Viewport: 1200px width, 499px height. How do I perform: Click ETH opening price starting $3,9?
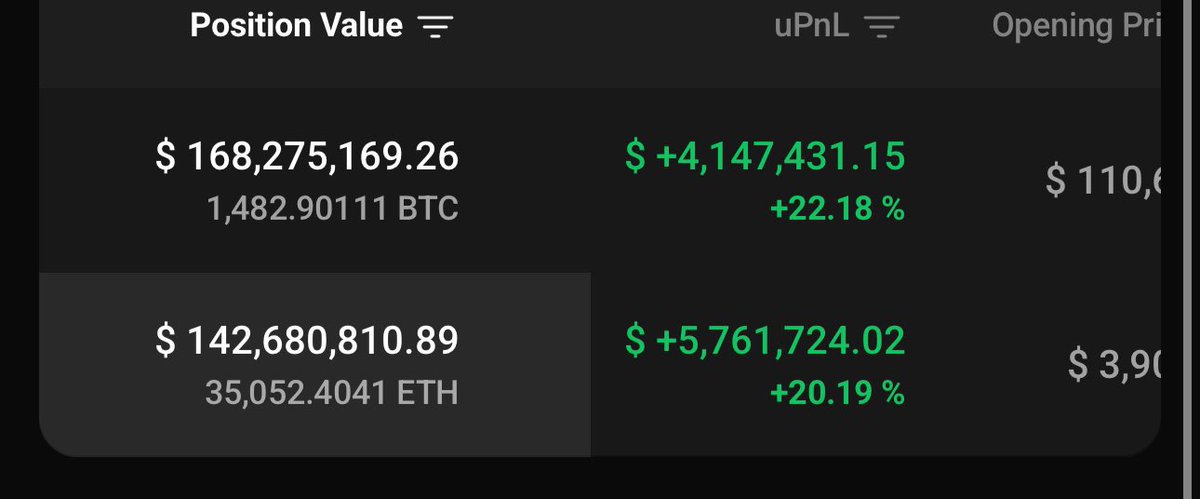click(1114, 366)
